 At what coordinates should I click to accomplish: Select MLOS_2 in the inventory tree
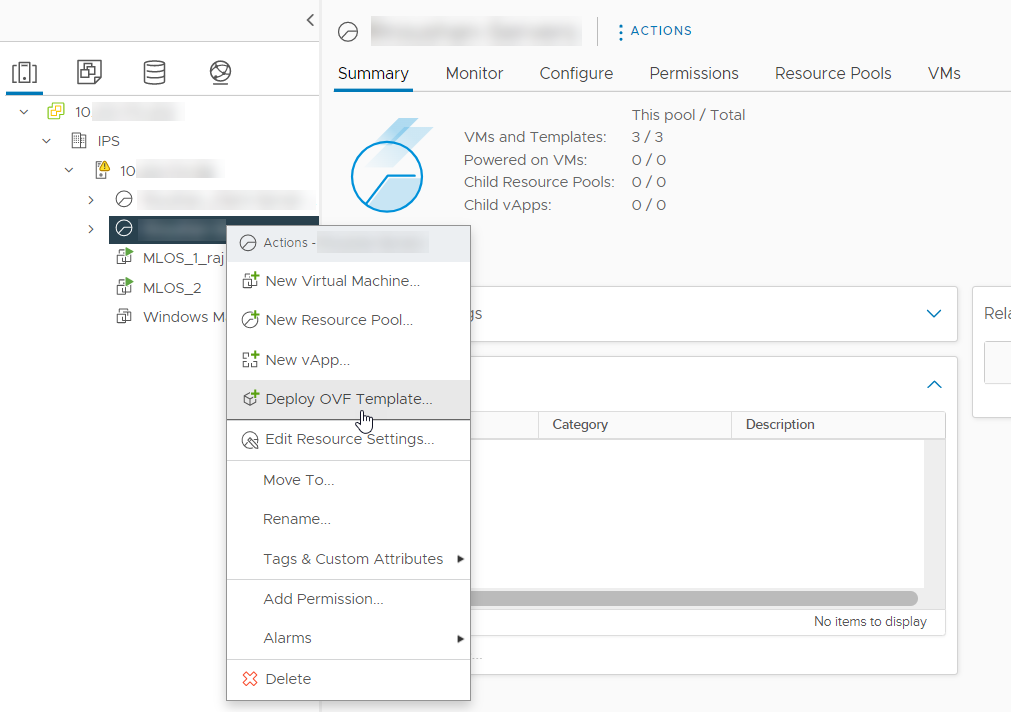[172, 288]
